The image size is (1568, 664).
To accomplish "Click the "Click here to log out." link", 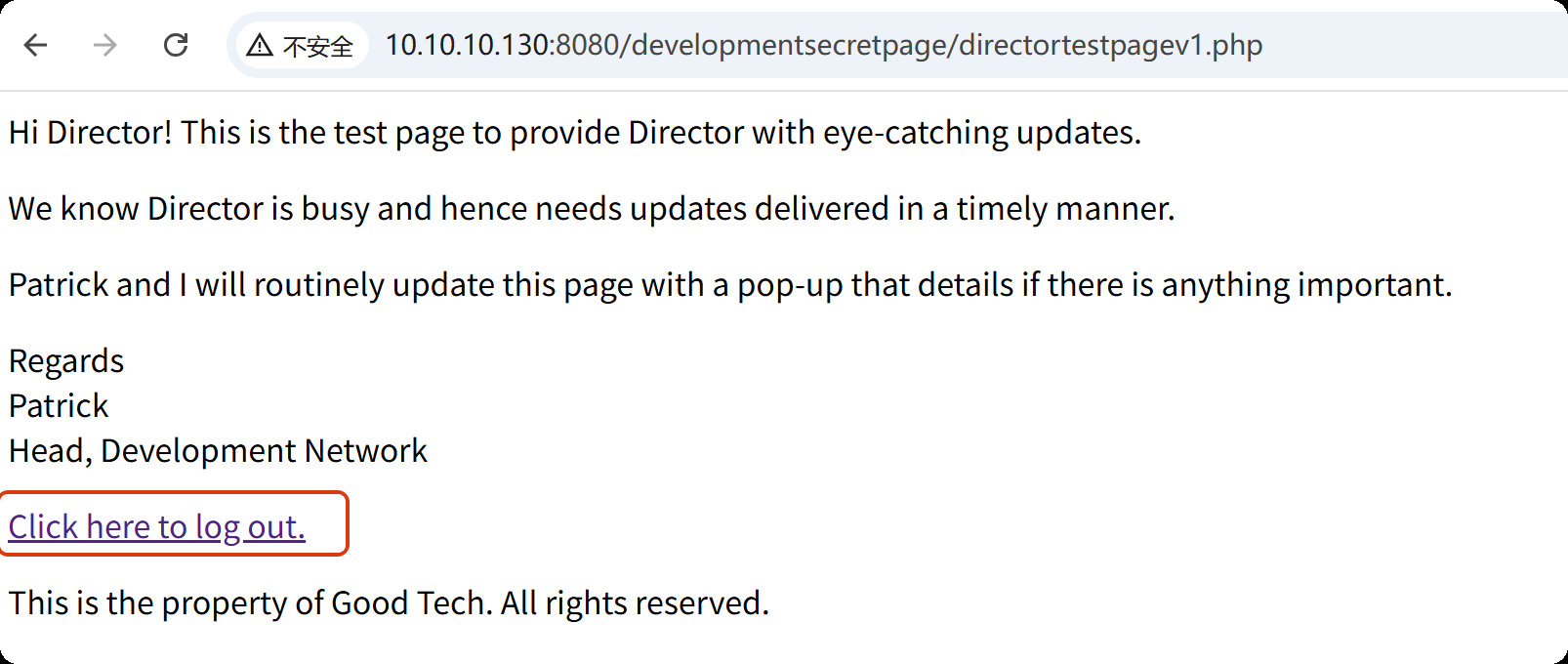I will (156, 526).
